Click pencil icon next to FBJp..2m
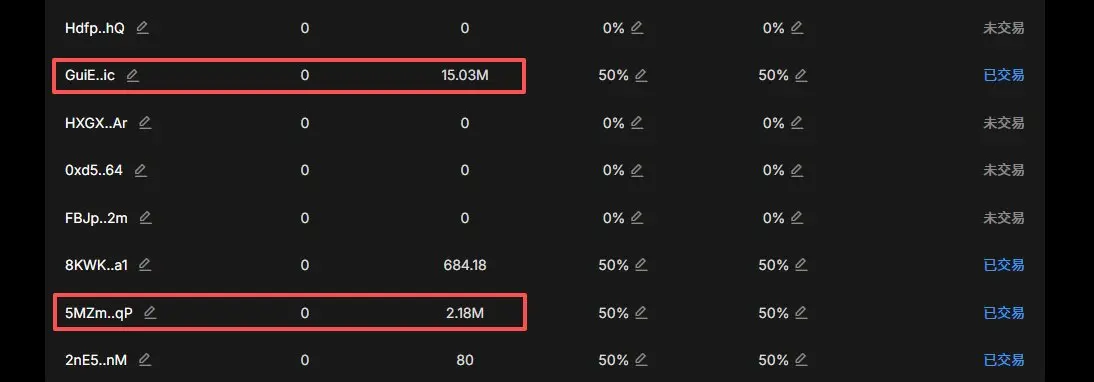Screen dimensions: 1094x382 point(145,217)
